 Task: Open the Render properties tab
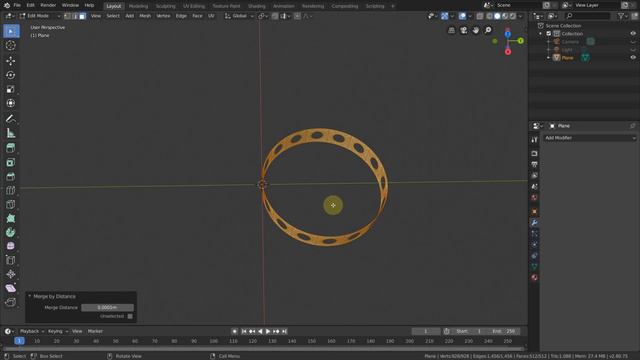point(534,153)
